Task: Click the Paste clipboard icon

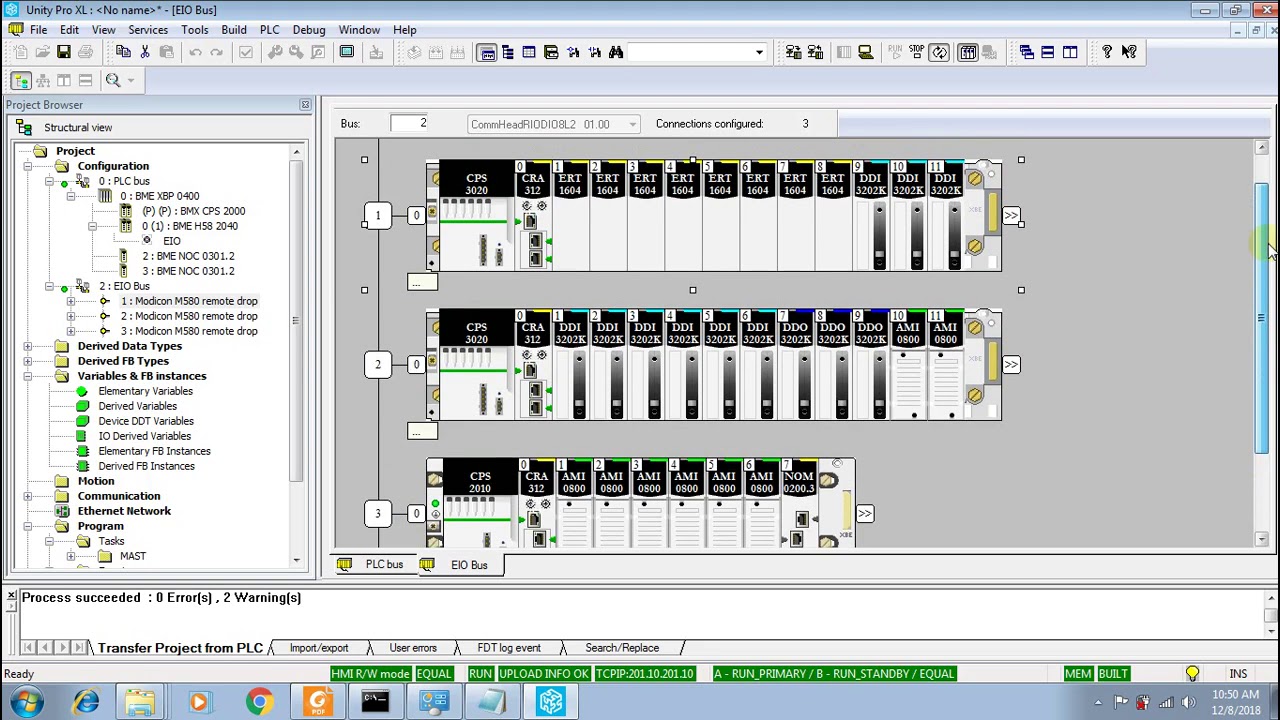Action: pos(167,52)
